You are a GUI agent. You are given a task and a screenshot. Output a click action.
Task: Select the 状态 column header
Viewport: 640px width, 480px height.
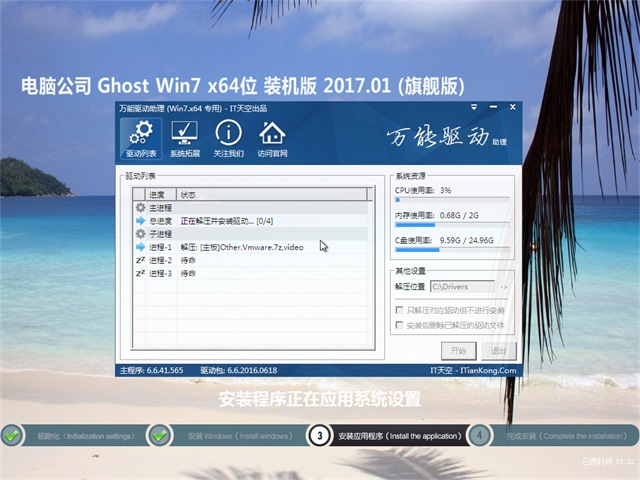pyautogui.click(x=272, y=195)
